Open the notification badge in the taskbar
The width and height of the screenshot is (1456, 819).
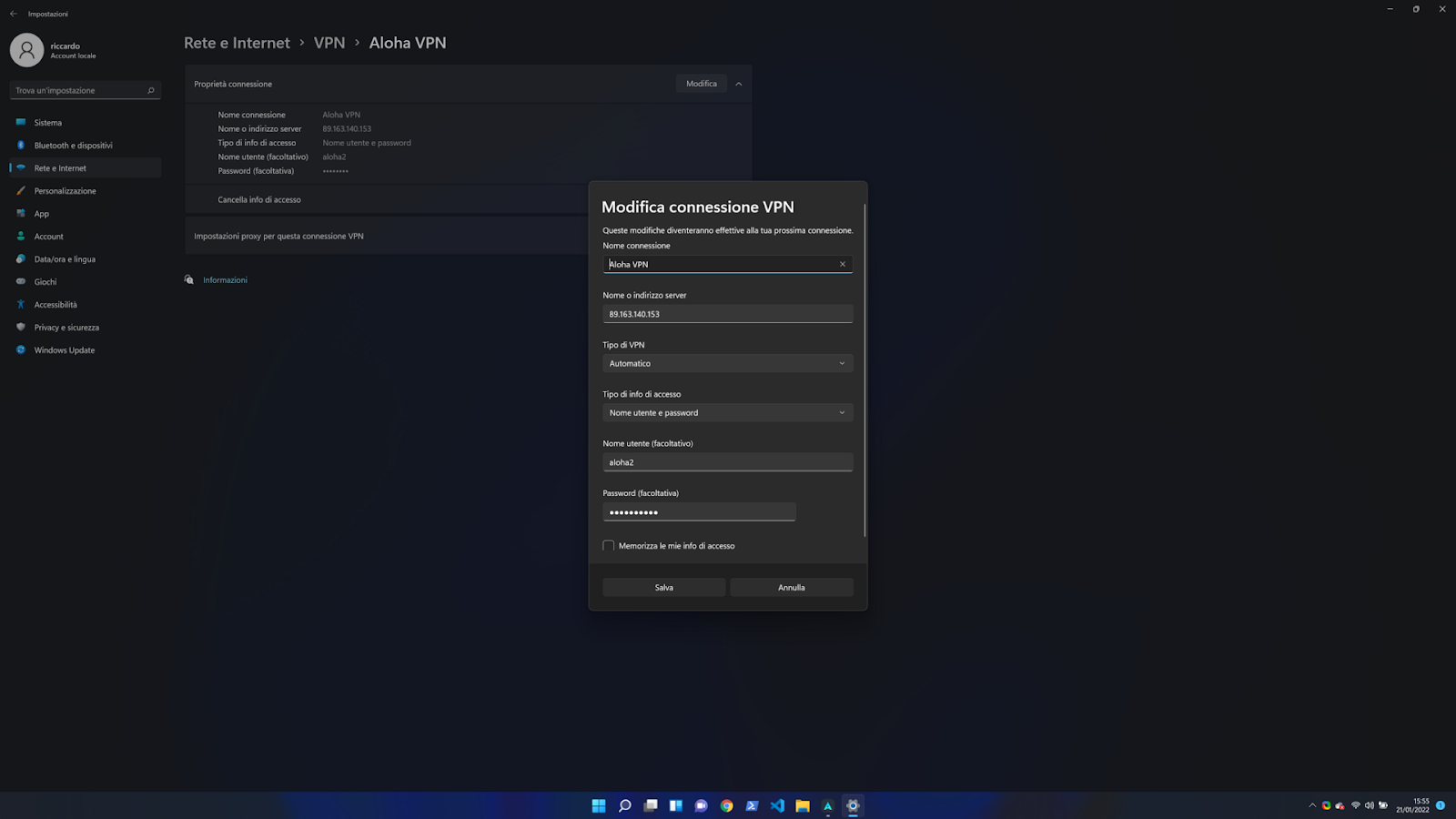(1441, 805)
